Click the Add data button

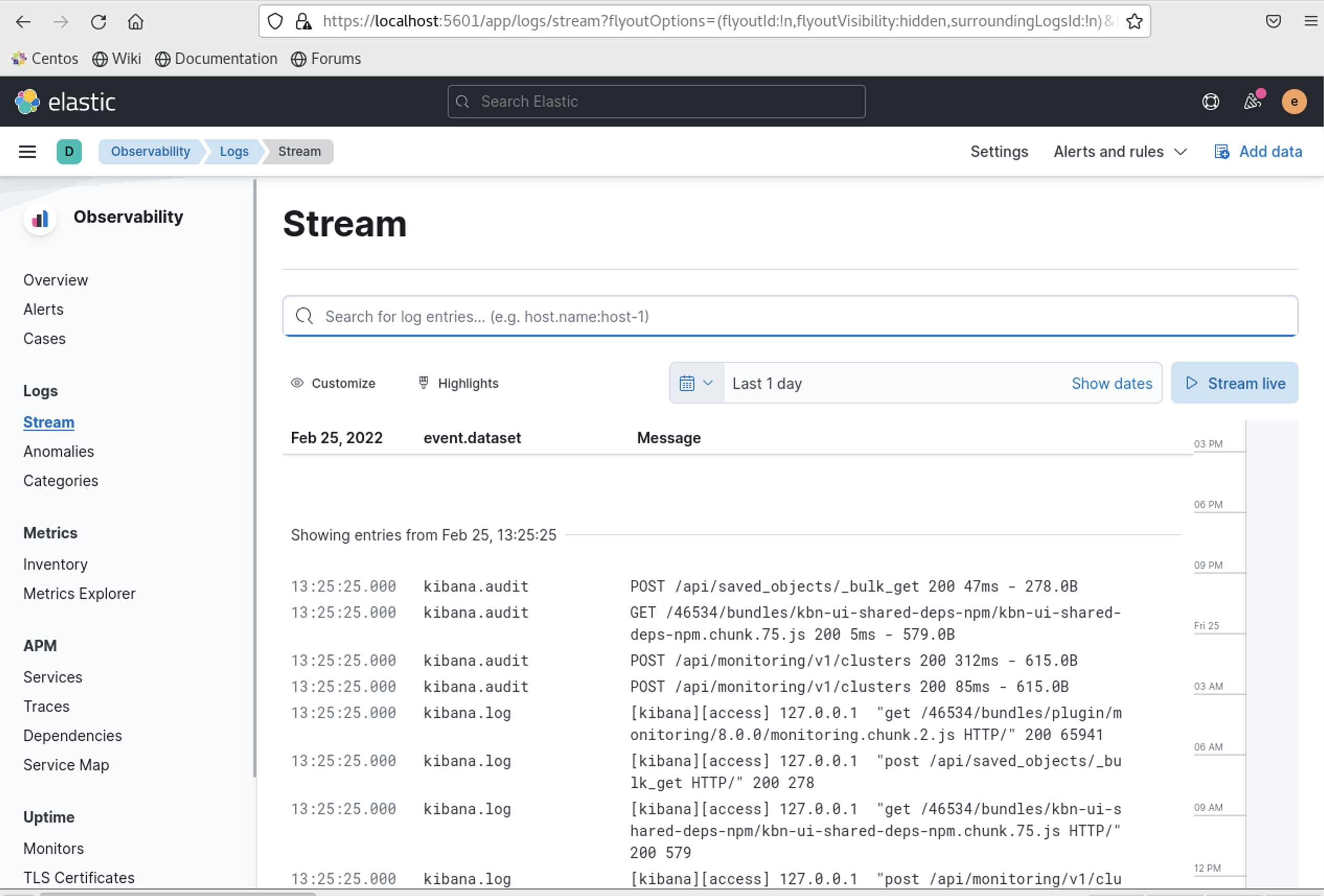coord(1258,152)
